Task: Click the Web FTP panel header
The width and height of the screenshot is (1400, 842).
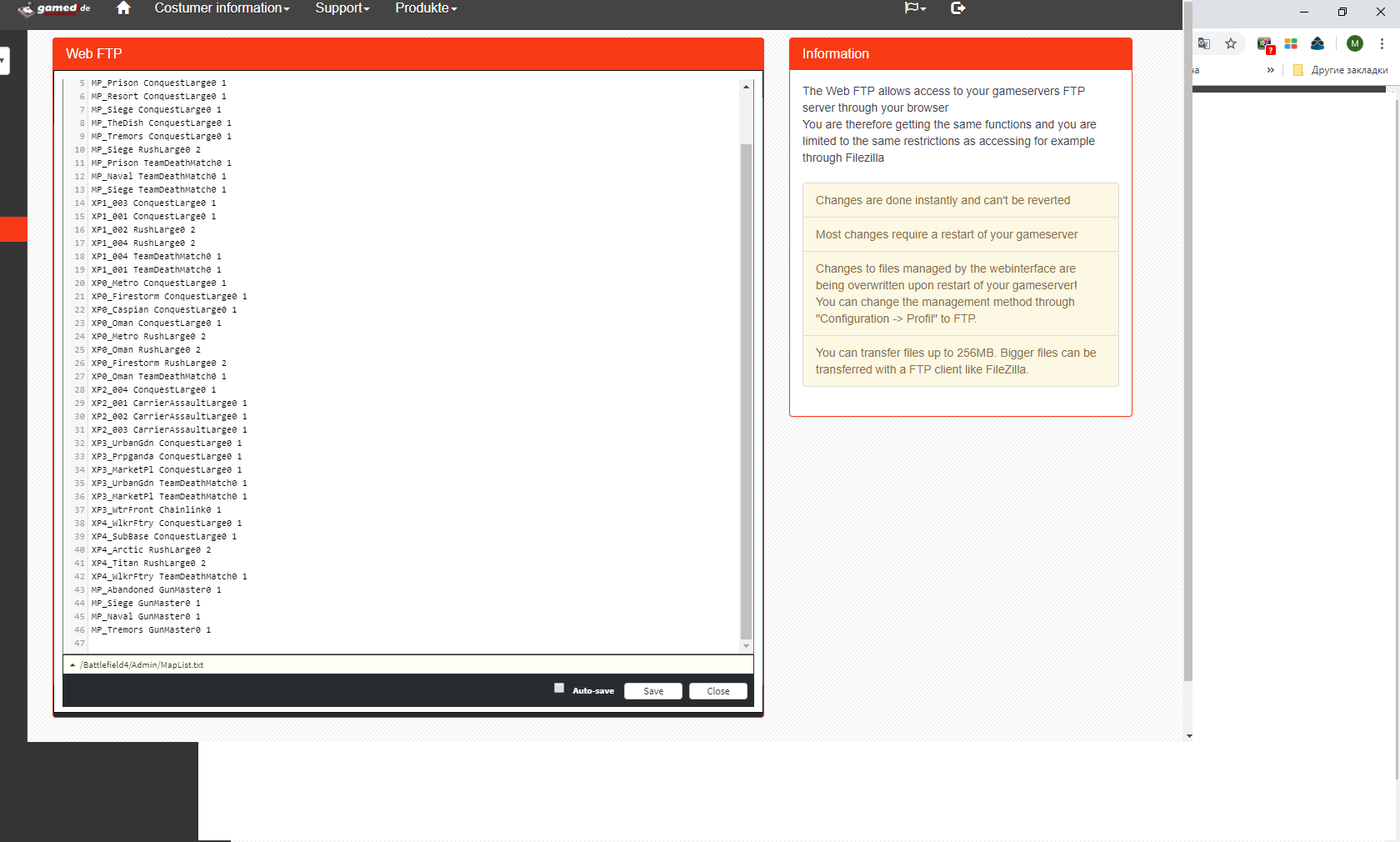Action: (408, 53)
